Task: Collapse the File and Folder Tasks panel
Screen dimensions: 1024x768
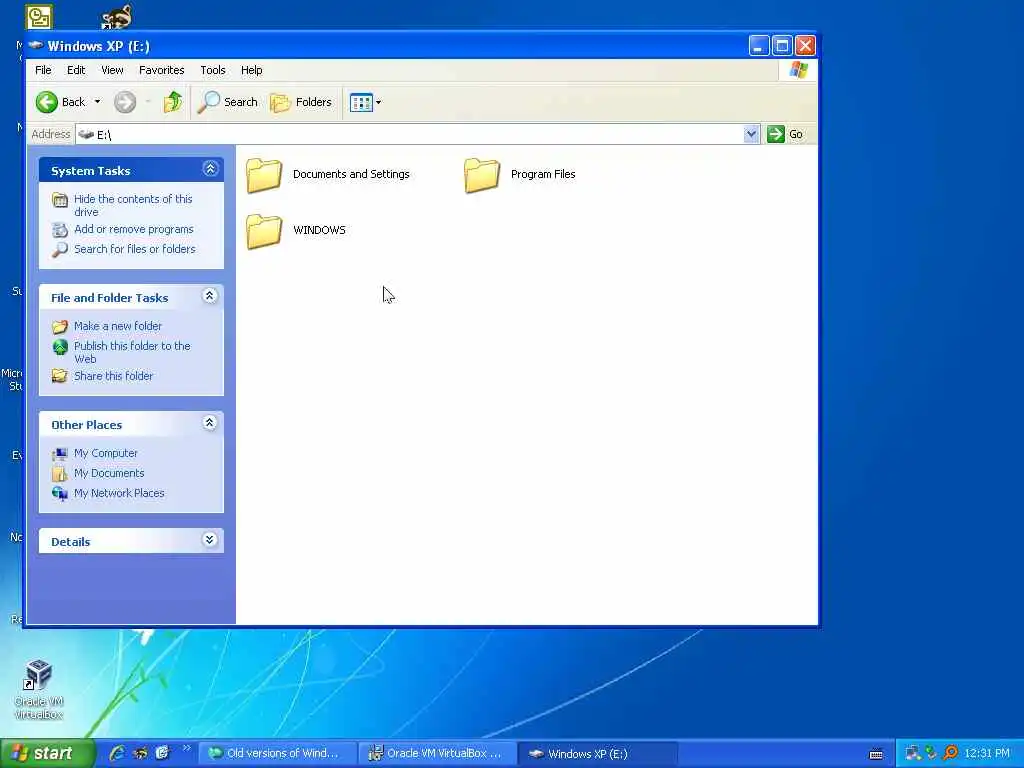Action: 210,296
